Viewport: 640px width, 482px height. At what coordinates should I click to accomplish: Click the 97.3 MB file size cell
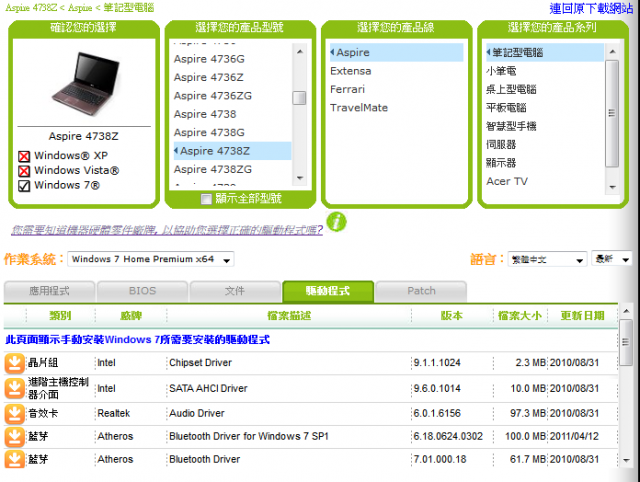coord(528,413)
